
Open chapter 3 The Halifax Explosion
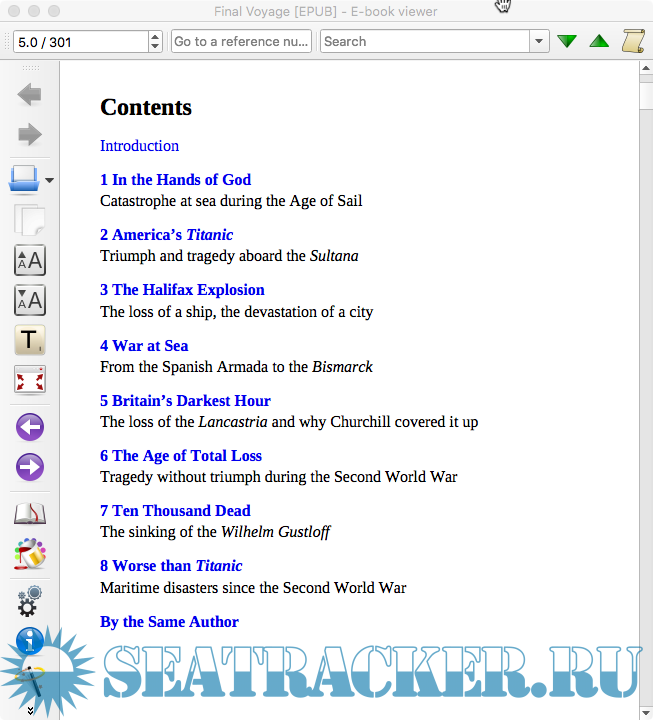(182, 290)
